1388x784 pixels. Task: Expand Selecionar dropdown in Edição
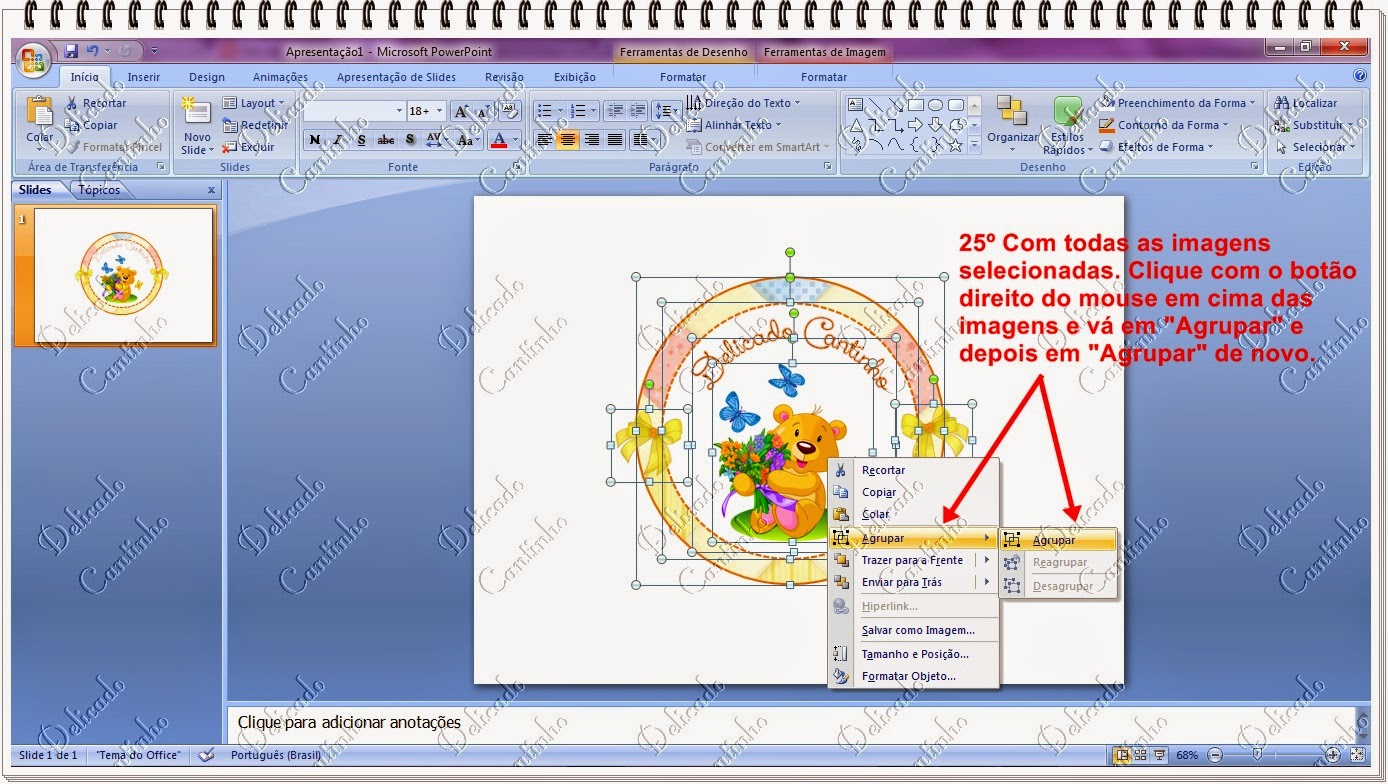(x=1316, y=147)
